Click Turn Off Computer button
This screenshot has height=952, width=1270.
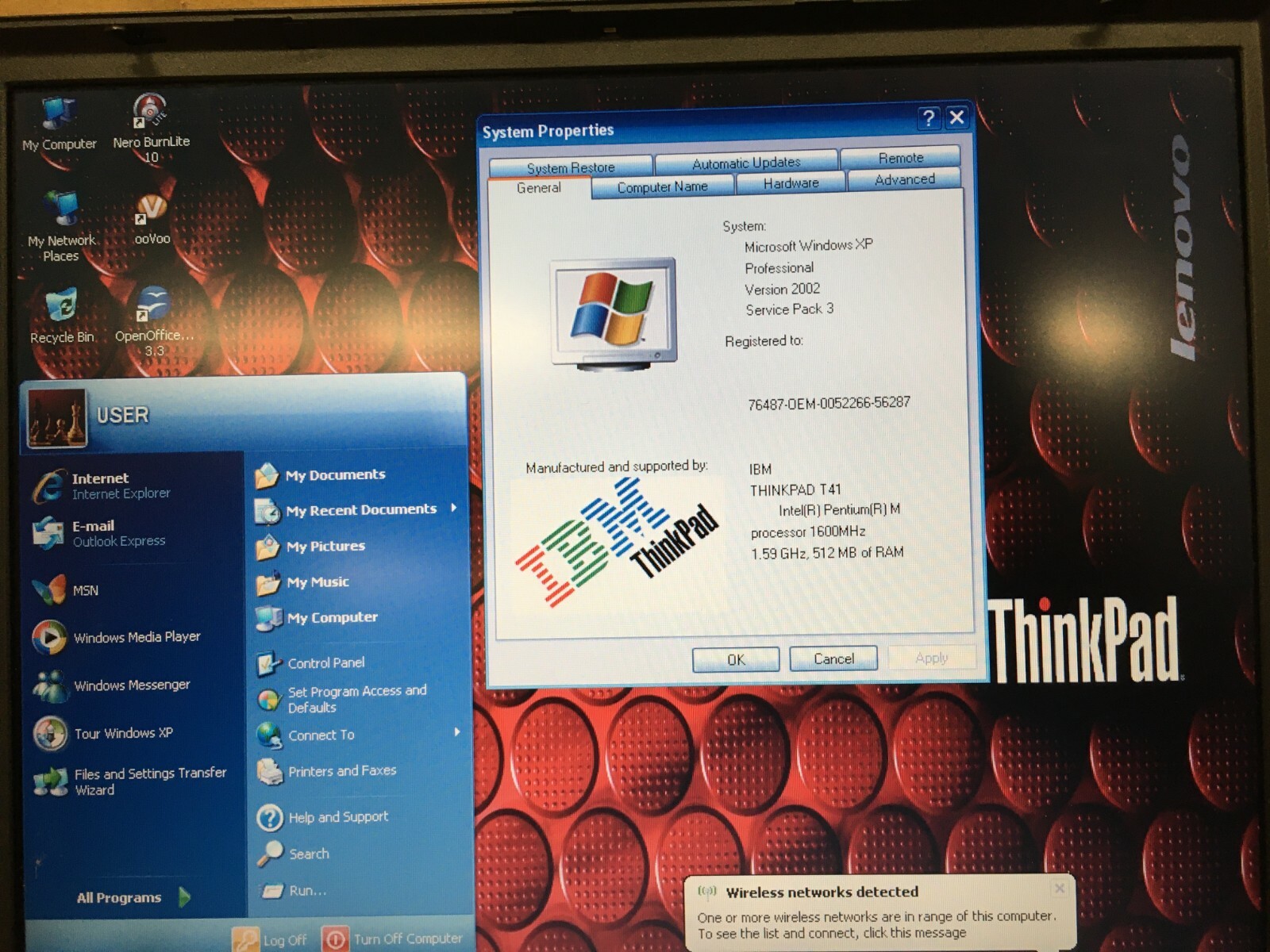tap(393, 939)
